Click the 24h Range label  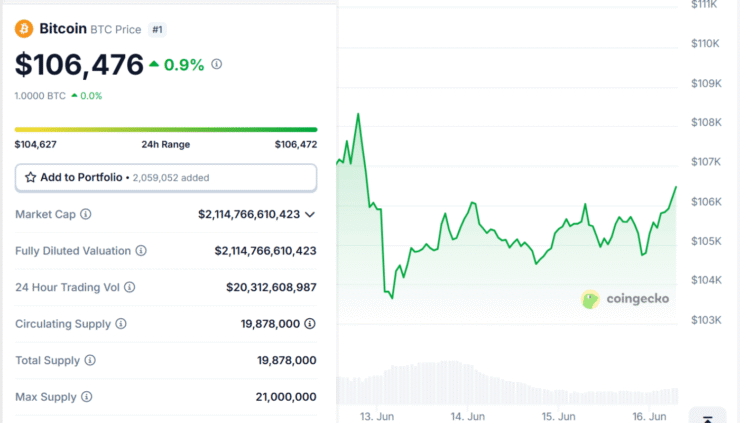pyautogui.click(x=166, y=144)
